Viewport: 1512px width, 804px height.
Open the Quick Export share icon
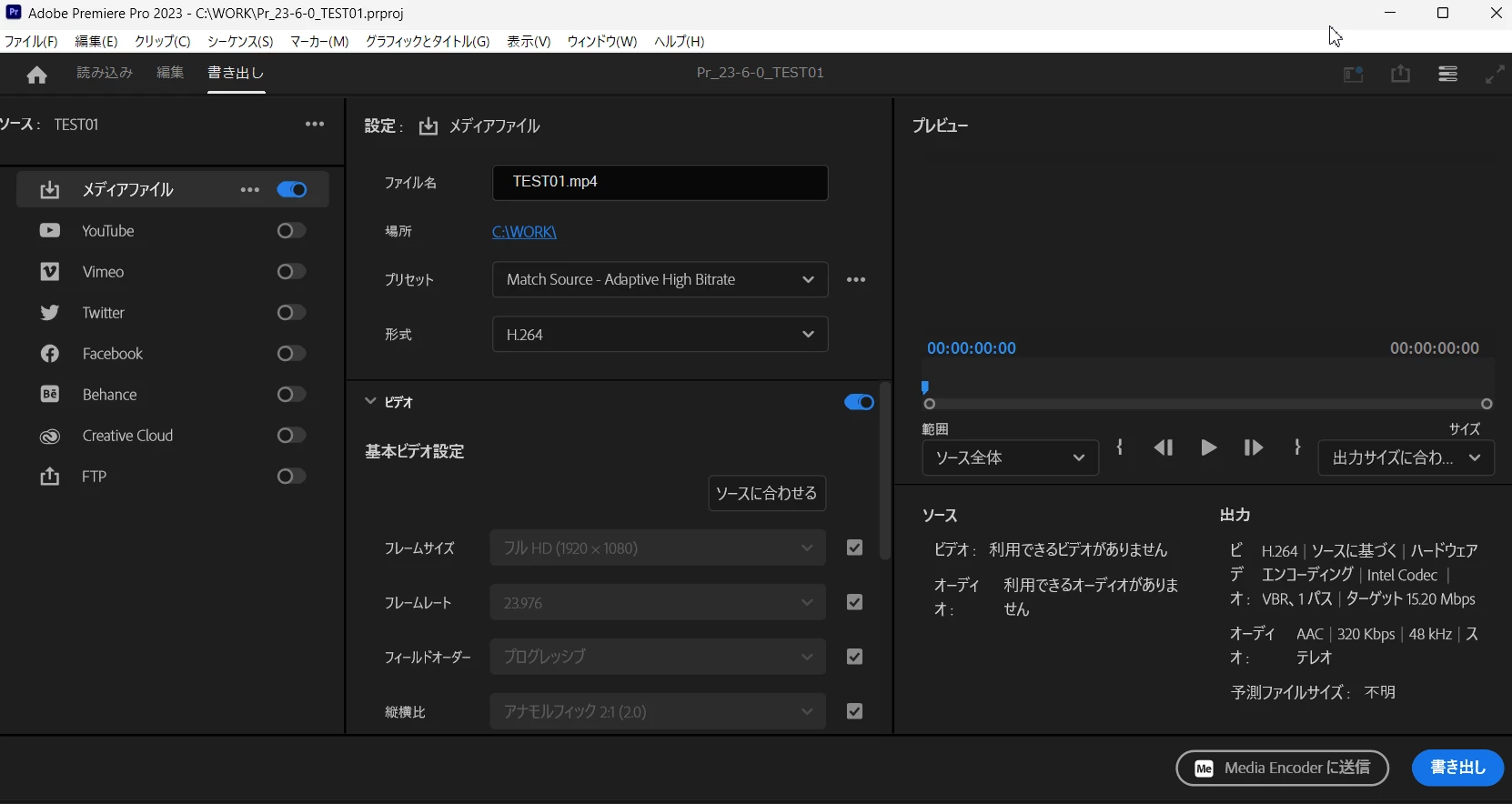1401,74
